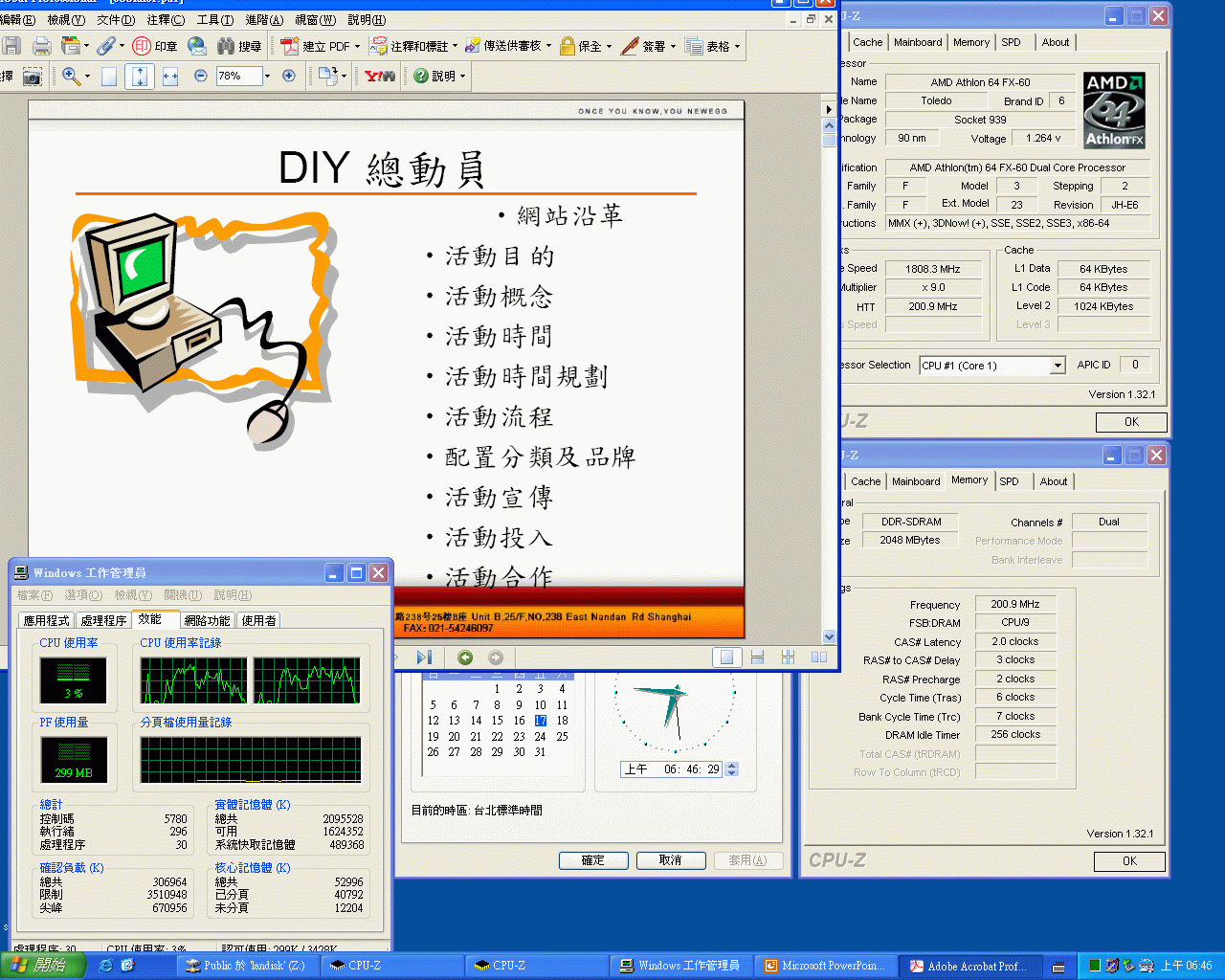This screenshot has width=1225, height=980.
Task: Click the Save icon in Acrobat toolbar
Action: tap(11, 45)
